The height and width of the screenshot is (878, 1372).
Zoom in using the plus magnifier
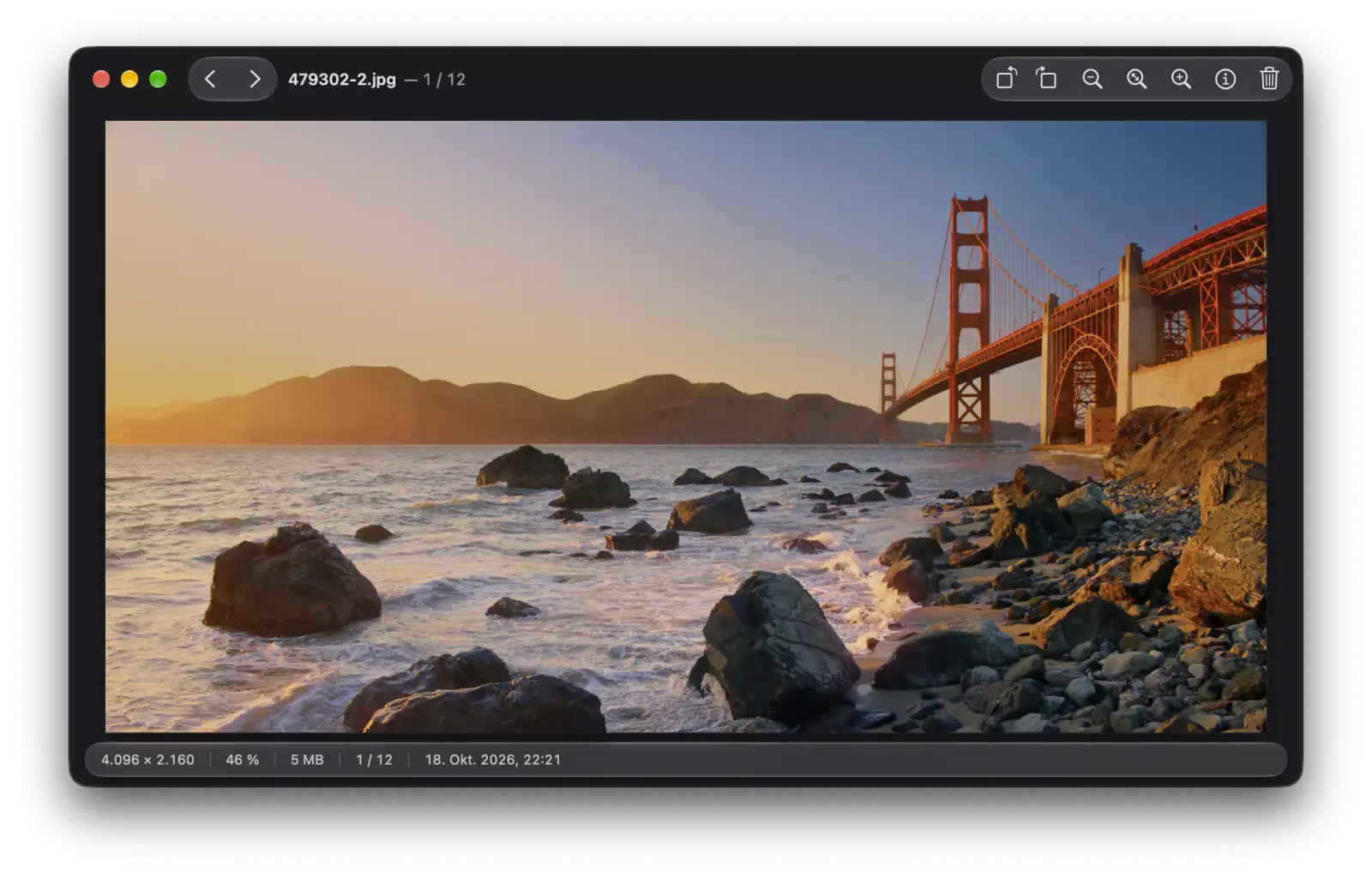click(x=1181, y=79)
